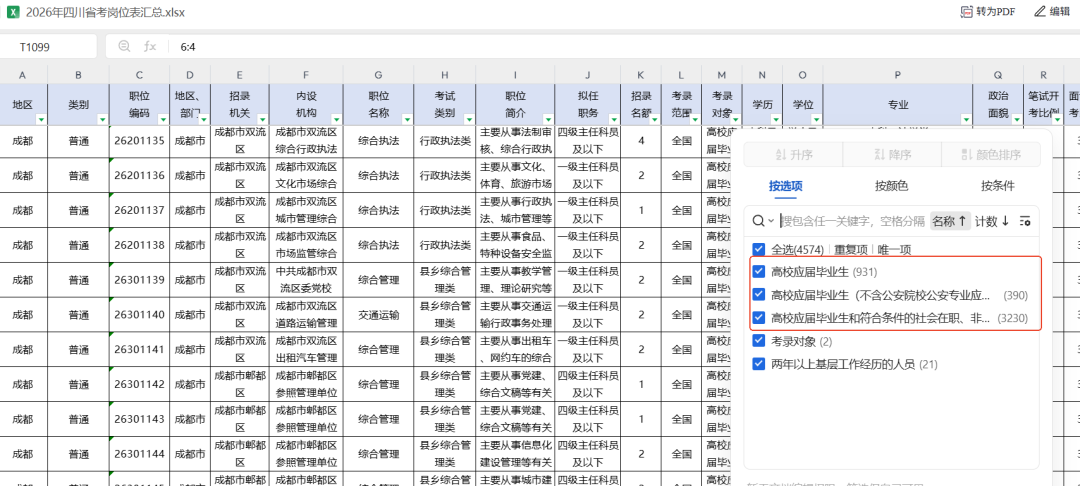Open the filter panel settings icon
Image resolution: width=1080 pixels, height=486 pixels.
(1025, 221)
